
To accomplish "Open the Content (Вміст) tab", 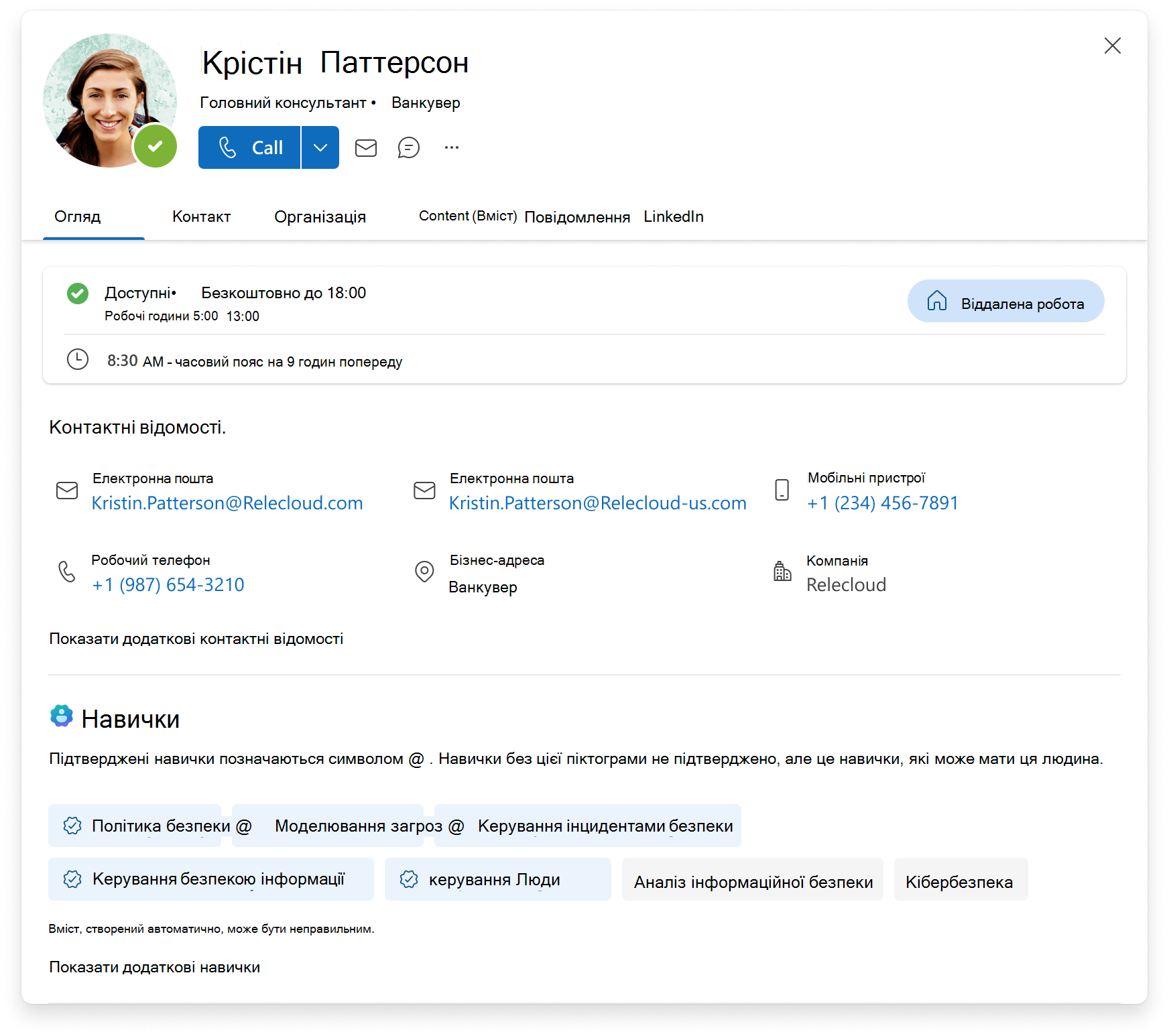I will point(468,216).
